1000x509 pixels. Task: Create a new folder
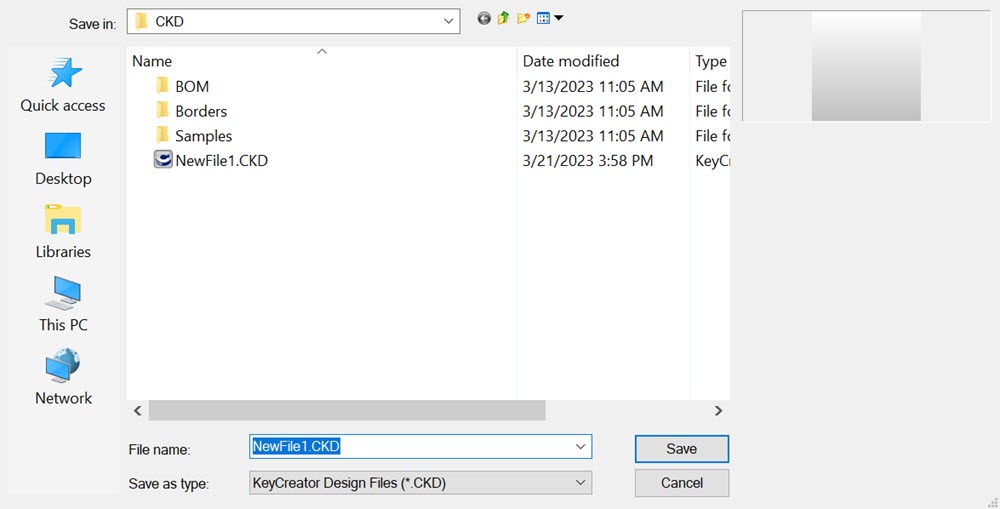point(523,18)
